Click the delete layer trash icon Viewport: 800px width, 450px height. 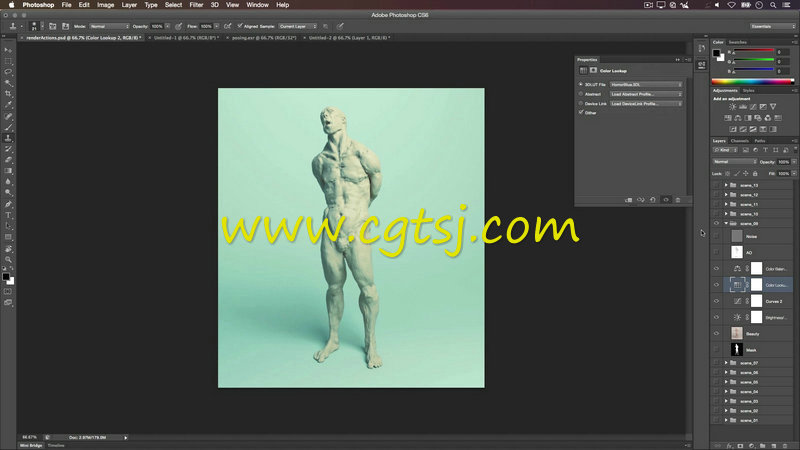point(785,446)
